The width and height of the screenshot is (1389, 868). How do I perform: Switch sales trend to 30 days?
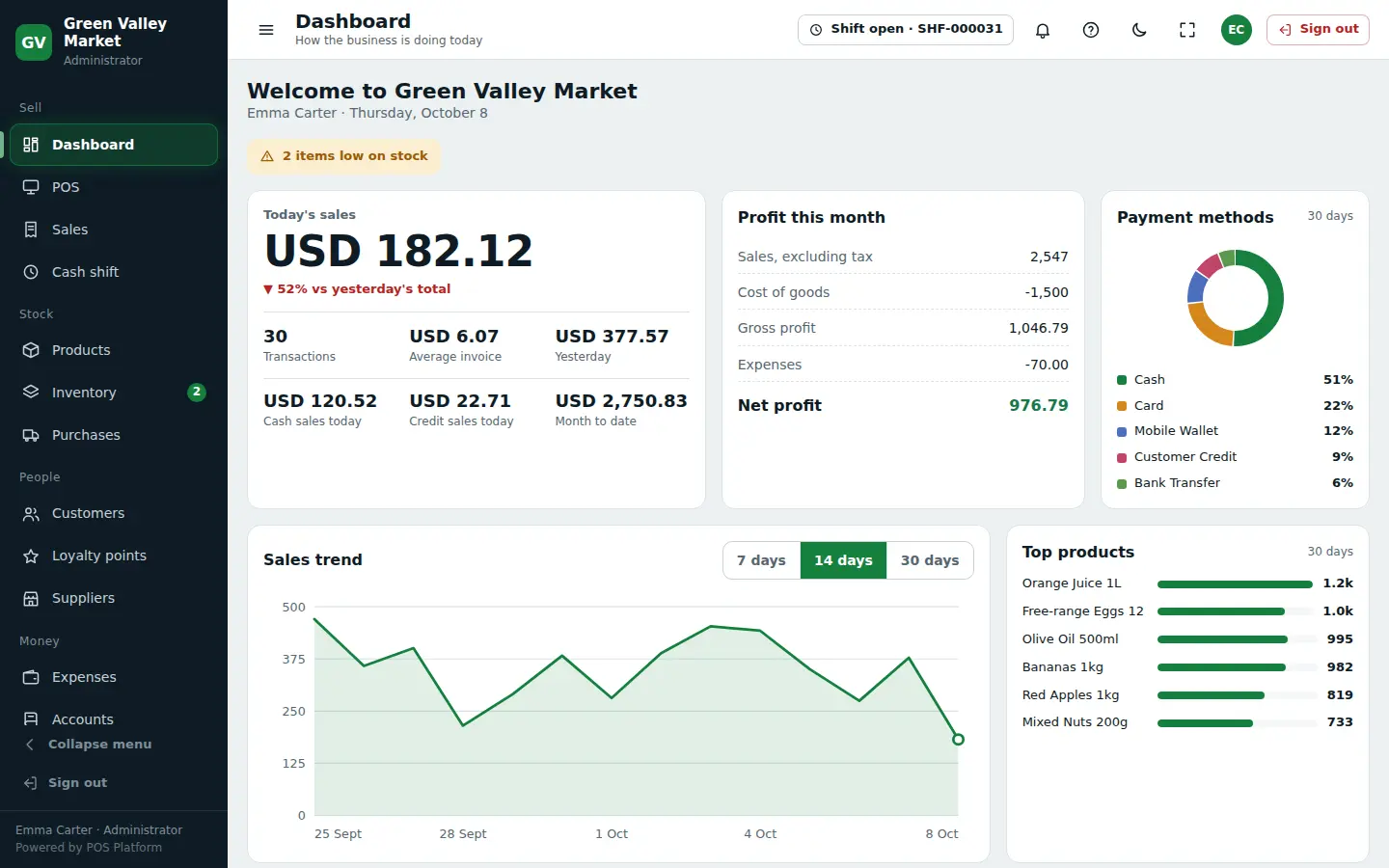[930, 560]
